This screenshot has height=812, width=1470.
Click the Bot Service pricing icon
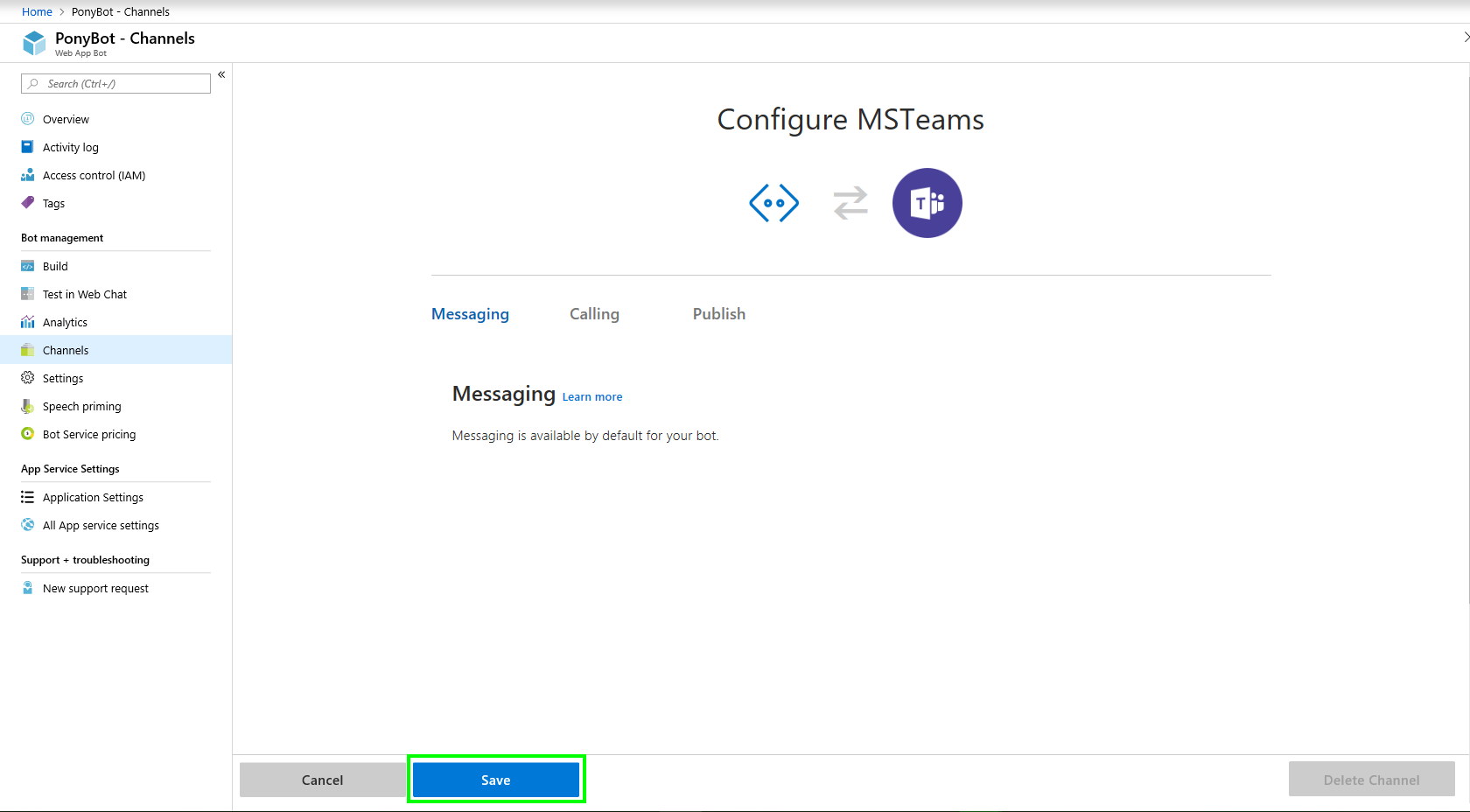coord(28,434)
